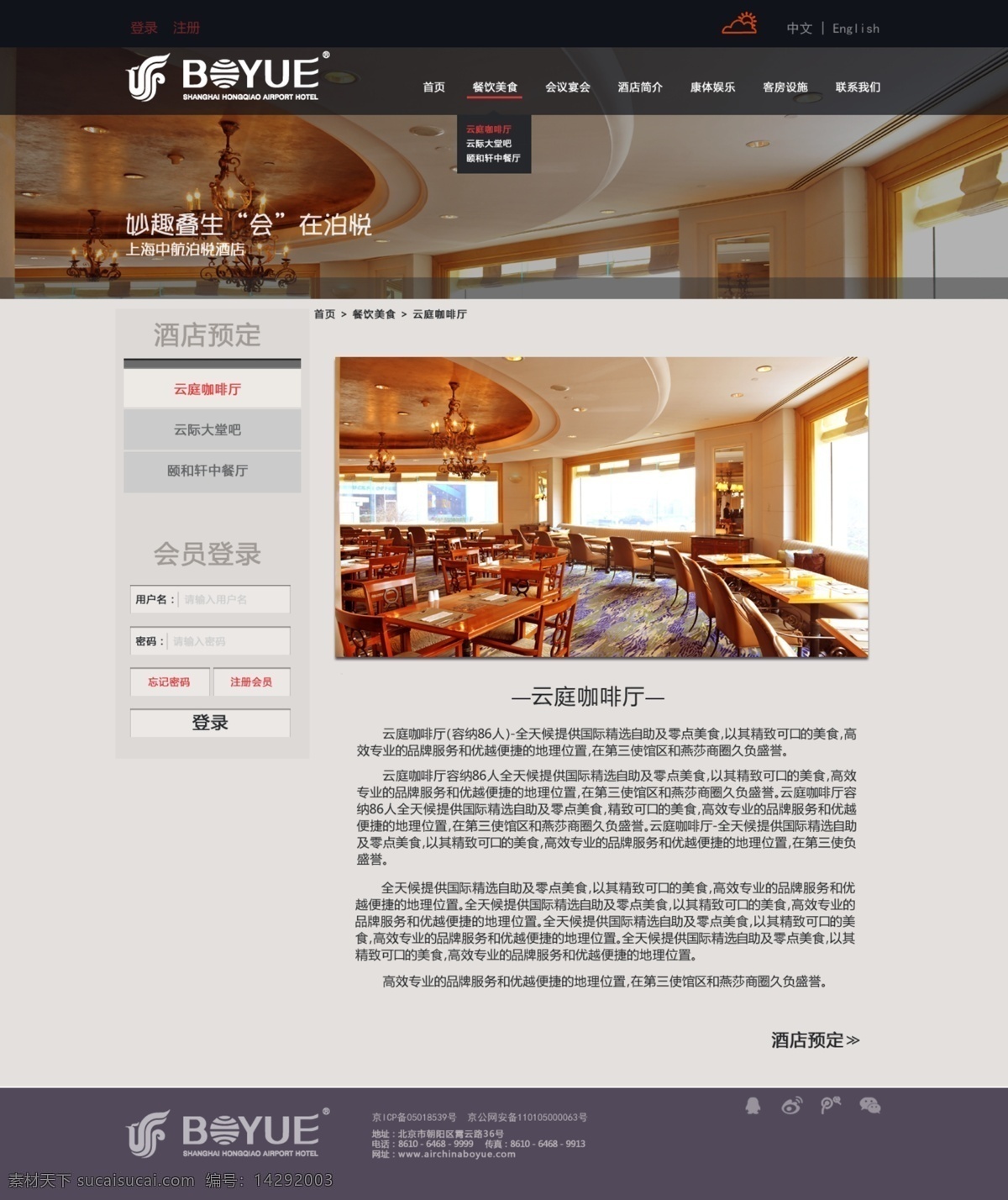
Task: Click the banner slogan 妙趣叠生"会"在泊悦
Action: click(x=249, y=224)
